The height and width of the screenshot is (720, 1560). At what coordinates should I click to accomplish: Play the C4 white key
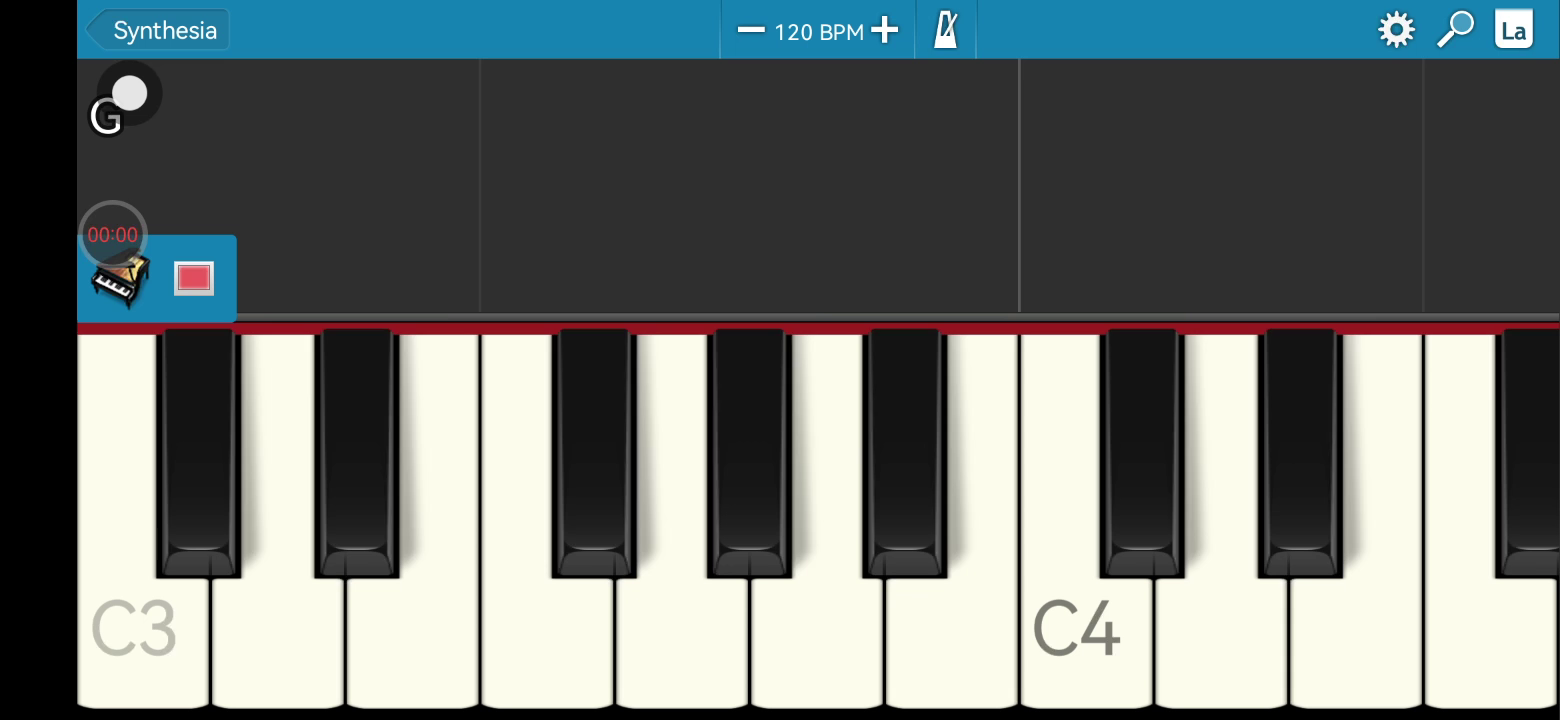point(1085,640)
